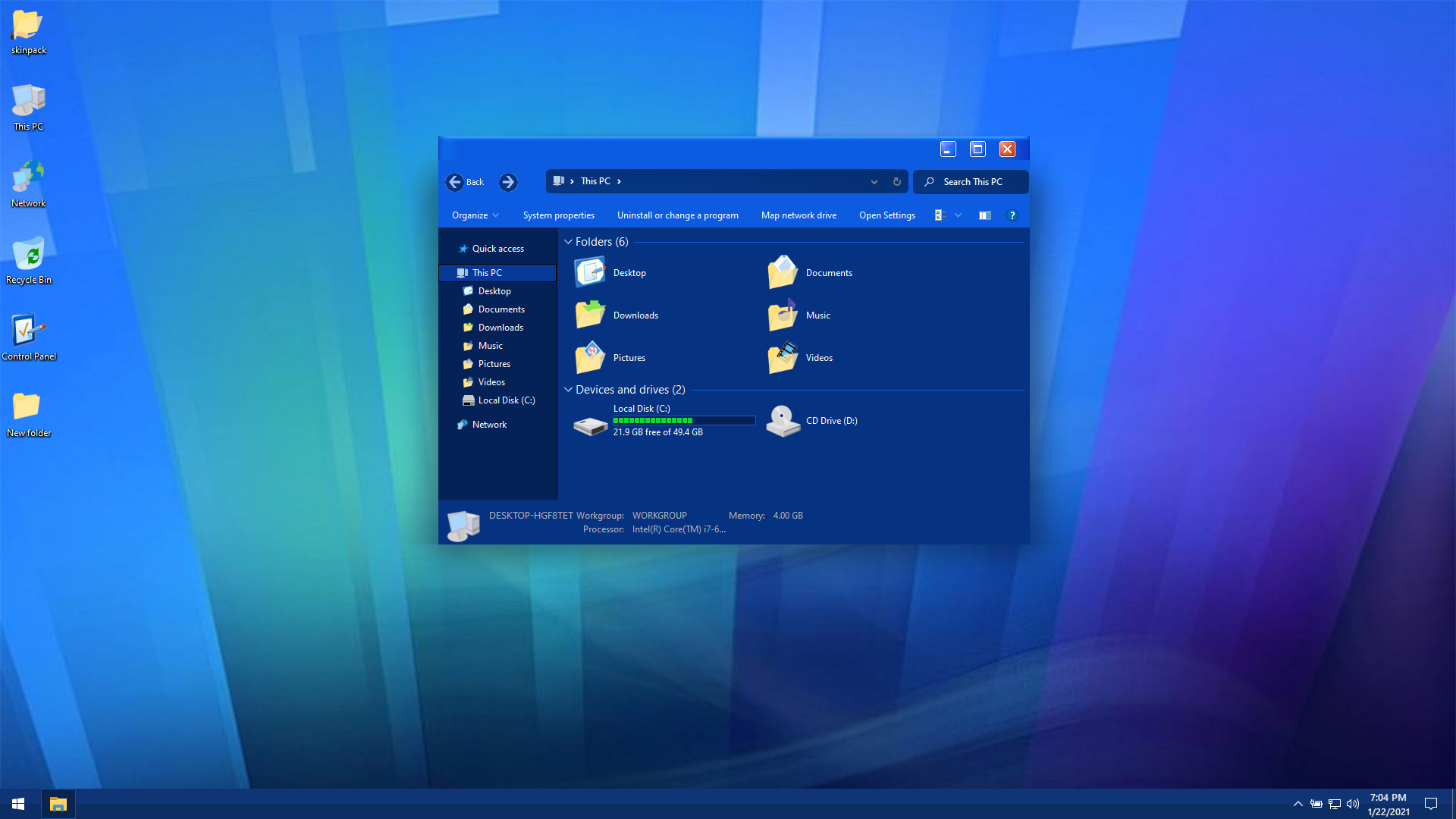The width and height of the screenshot is (1456, 819).
Task: Click System properties button
Action: tap(558, 215)
